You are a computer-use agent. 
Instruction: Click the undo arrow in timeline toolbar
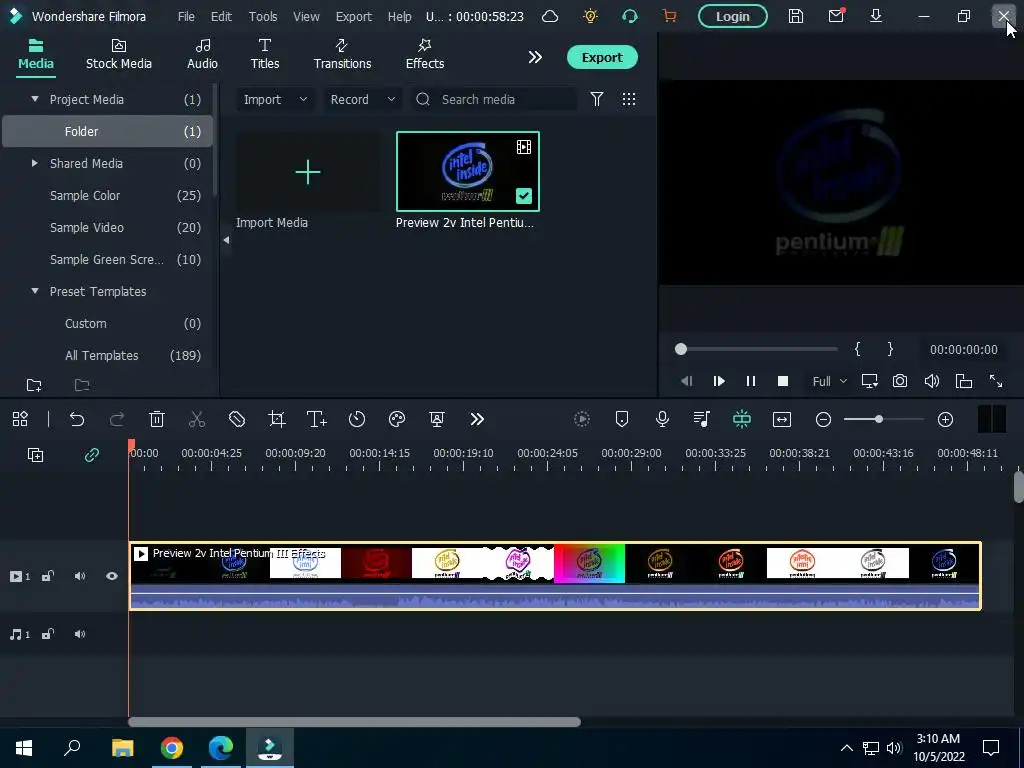coord(77,419)
